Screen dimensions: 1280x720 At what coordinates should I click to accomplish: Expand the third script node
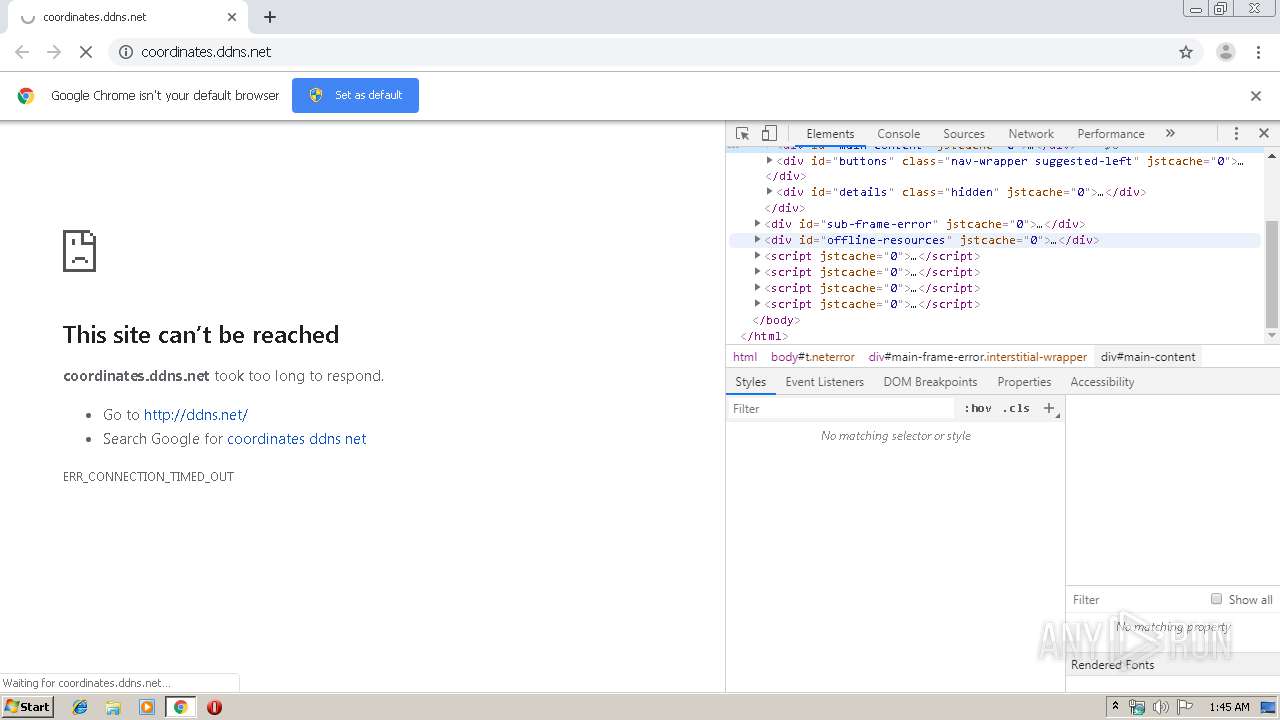[757, 287]
